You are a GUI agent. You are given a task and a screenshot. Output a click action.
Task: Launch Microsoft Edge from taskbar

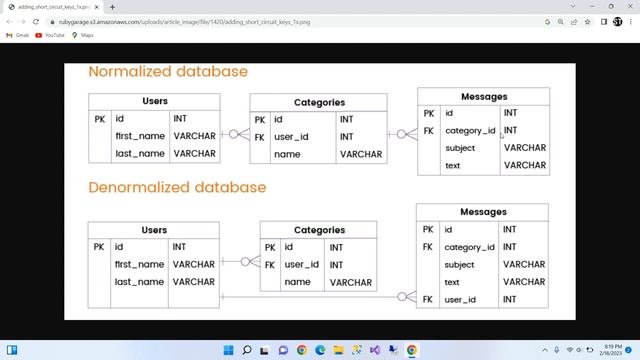[x=320, y=350]
